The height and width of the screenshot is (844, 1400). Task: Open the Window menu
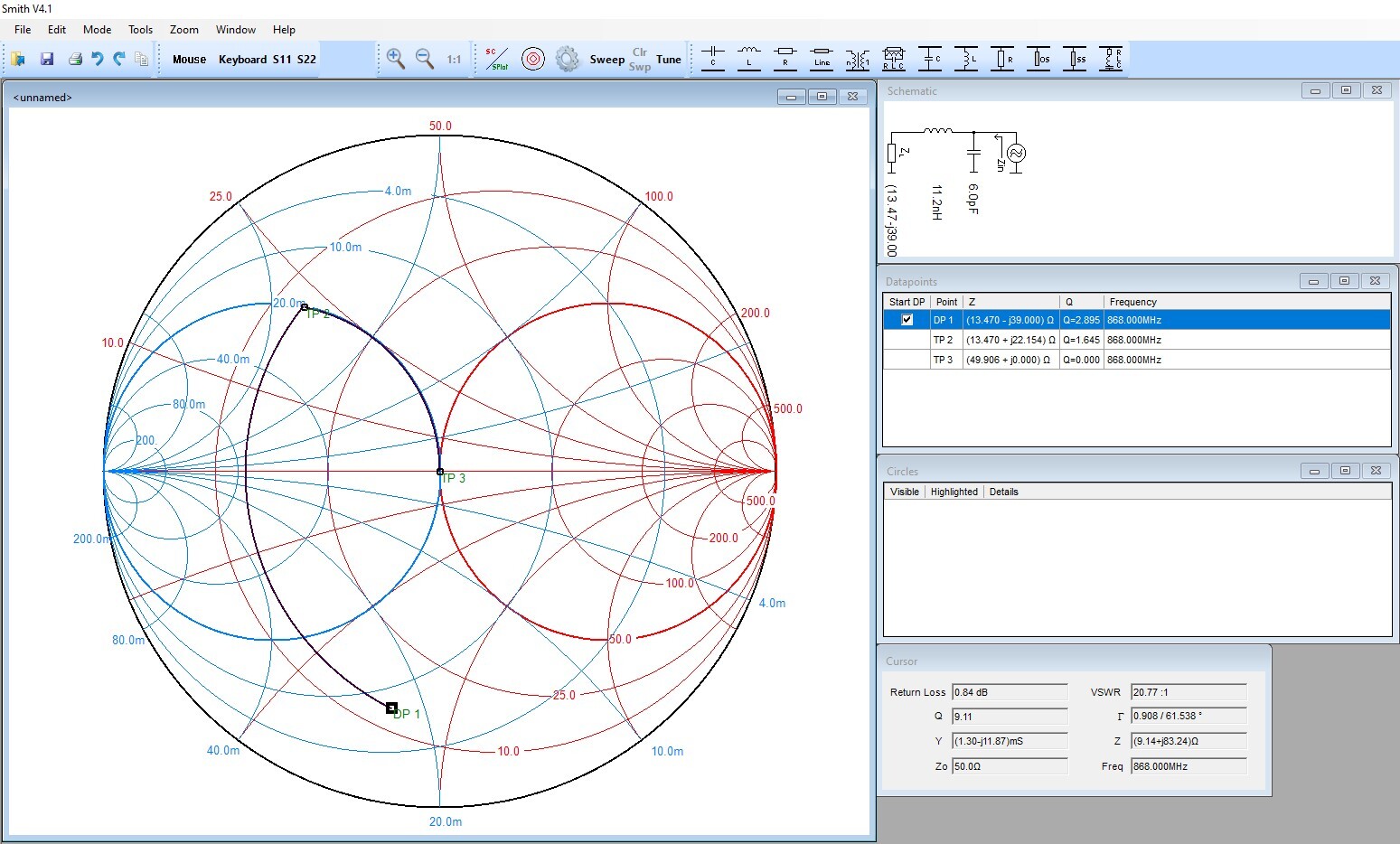pos(236,30)
